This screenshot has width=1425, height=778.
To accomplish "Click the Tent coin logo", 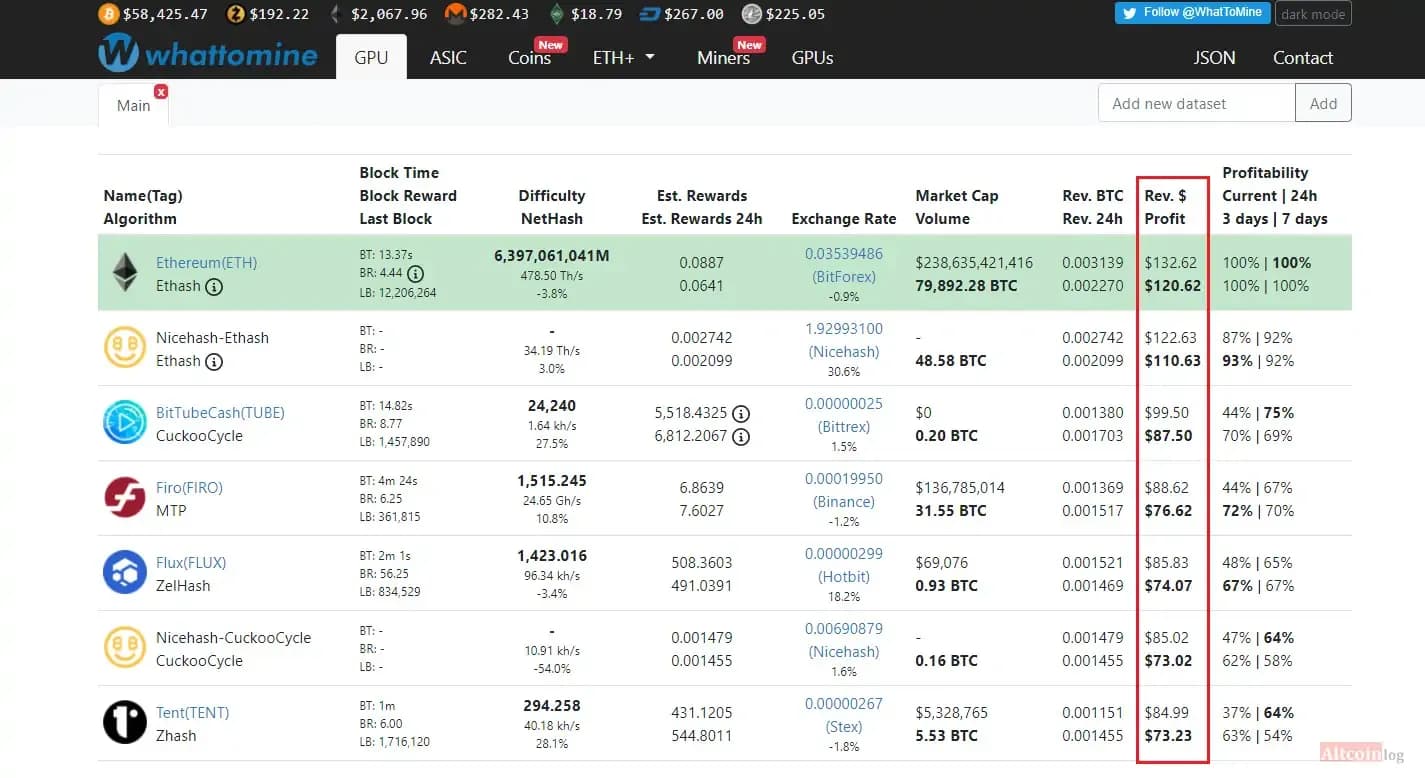I will pyautogui.click(x=125, y=723).
